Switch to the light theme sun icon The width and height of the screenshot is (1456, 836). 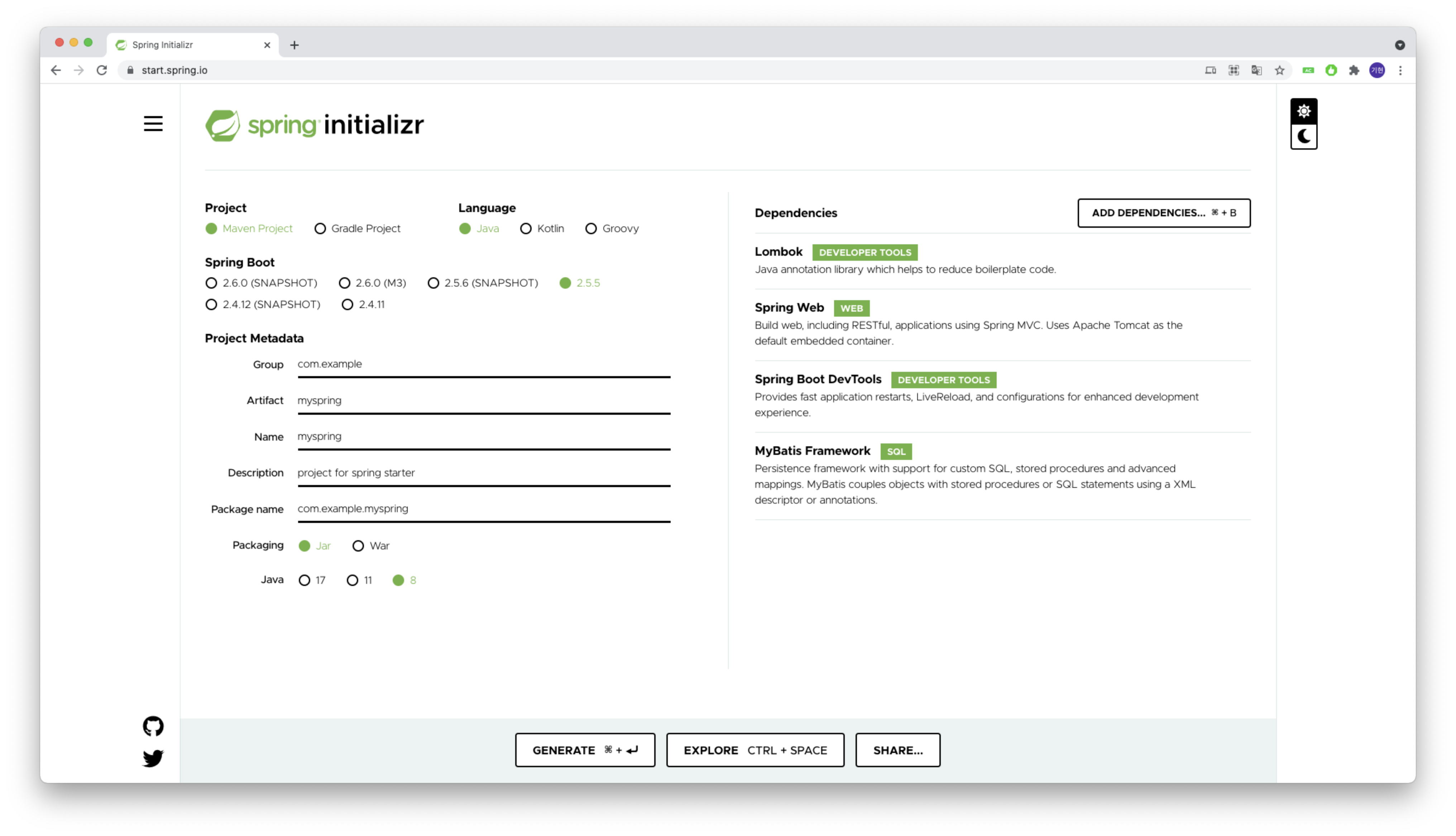1303,111
